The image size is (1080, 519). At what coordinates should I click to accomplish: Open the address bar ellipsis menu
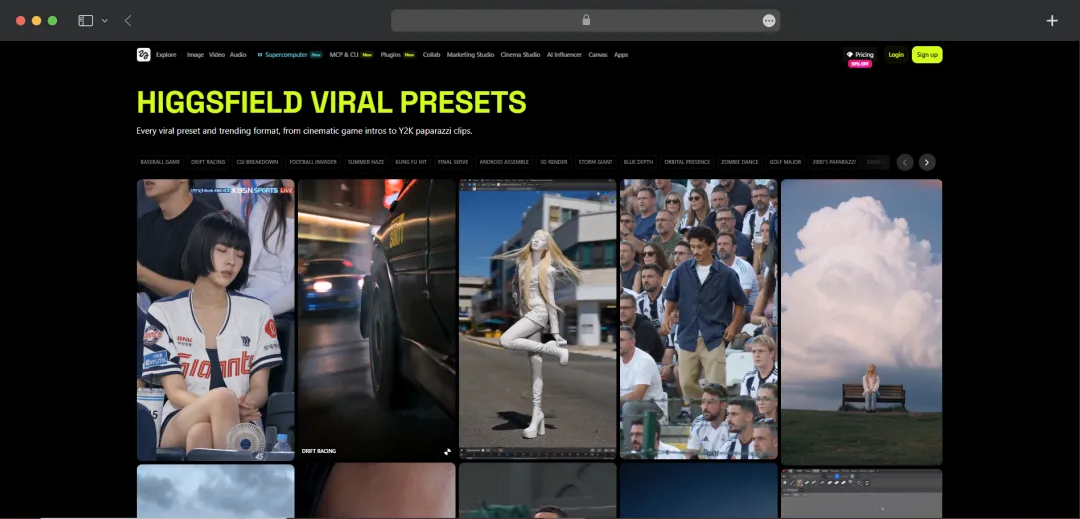769,21
